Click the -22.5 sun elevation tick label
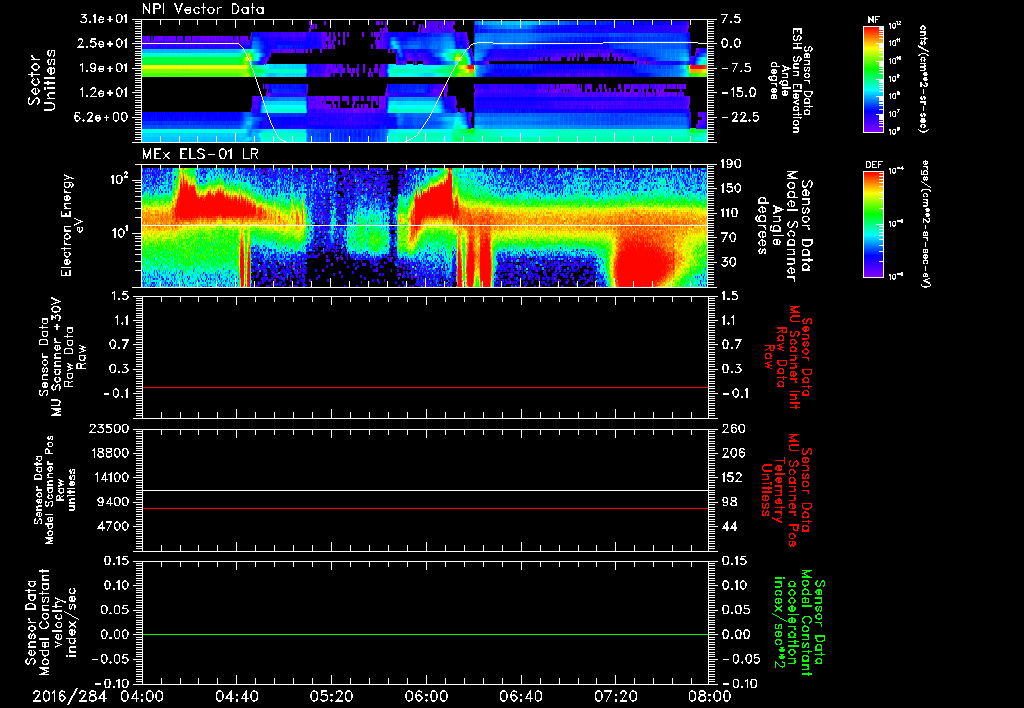The height and width of the screenshot is (708, 1024). 740,117
